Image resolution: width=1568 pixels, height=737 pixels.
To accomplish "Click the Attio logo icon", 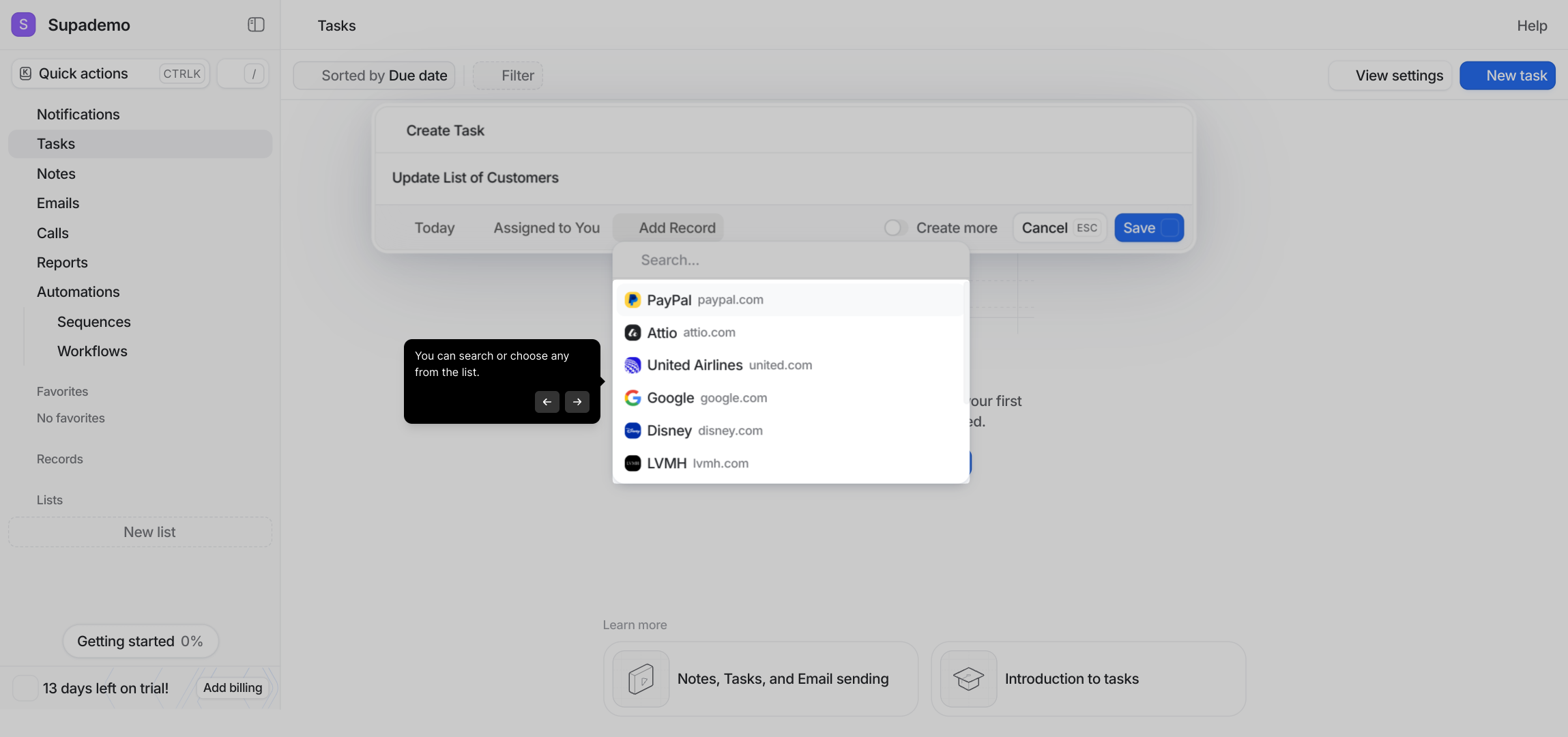I will (633, 332).
